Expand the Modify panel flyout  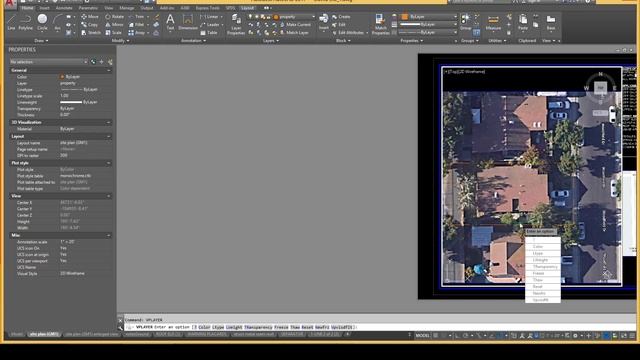click(120, 40)
